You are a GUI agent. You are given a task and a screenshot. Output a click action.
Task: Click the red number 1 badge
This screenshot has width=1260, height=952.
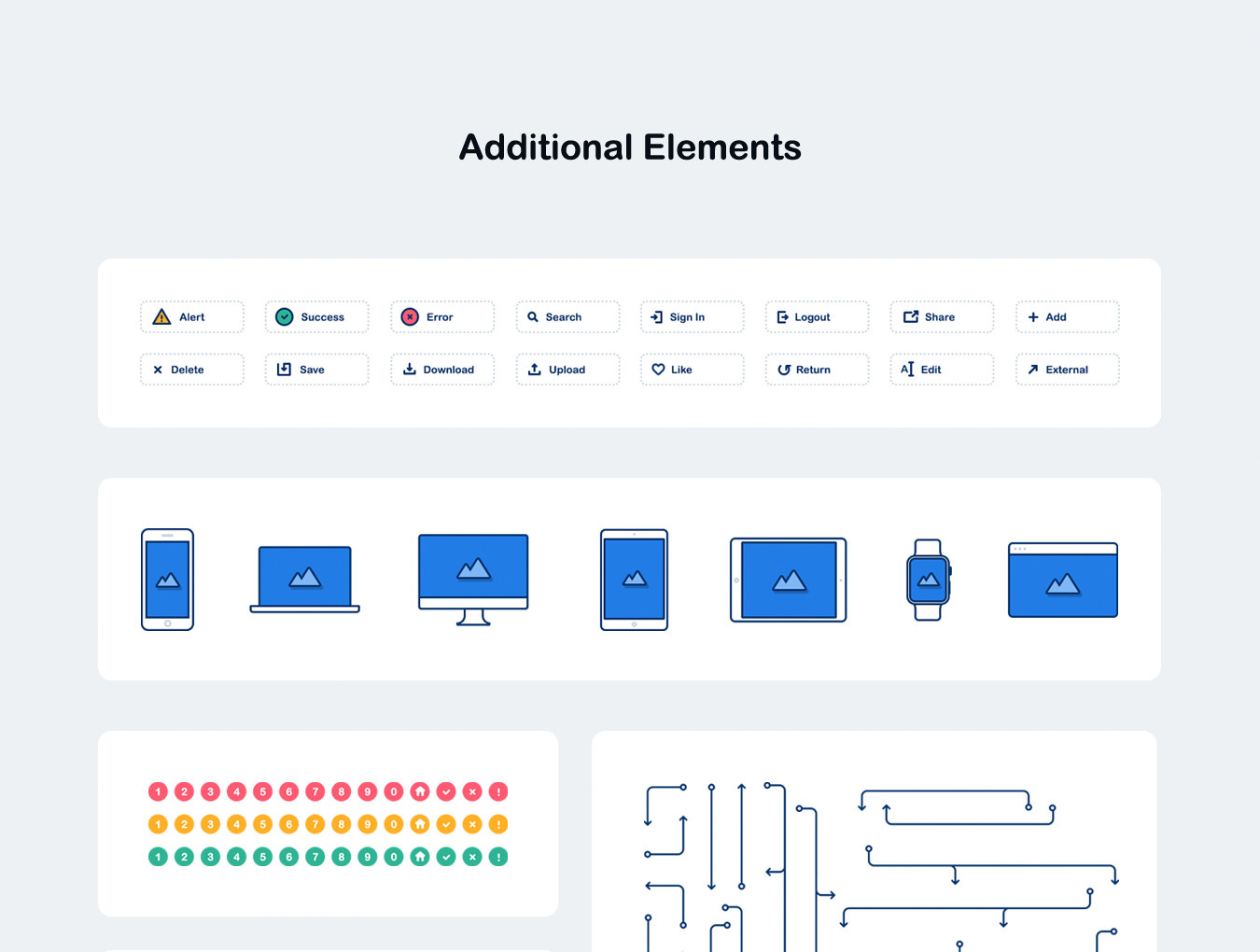(x=158, y=791)
